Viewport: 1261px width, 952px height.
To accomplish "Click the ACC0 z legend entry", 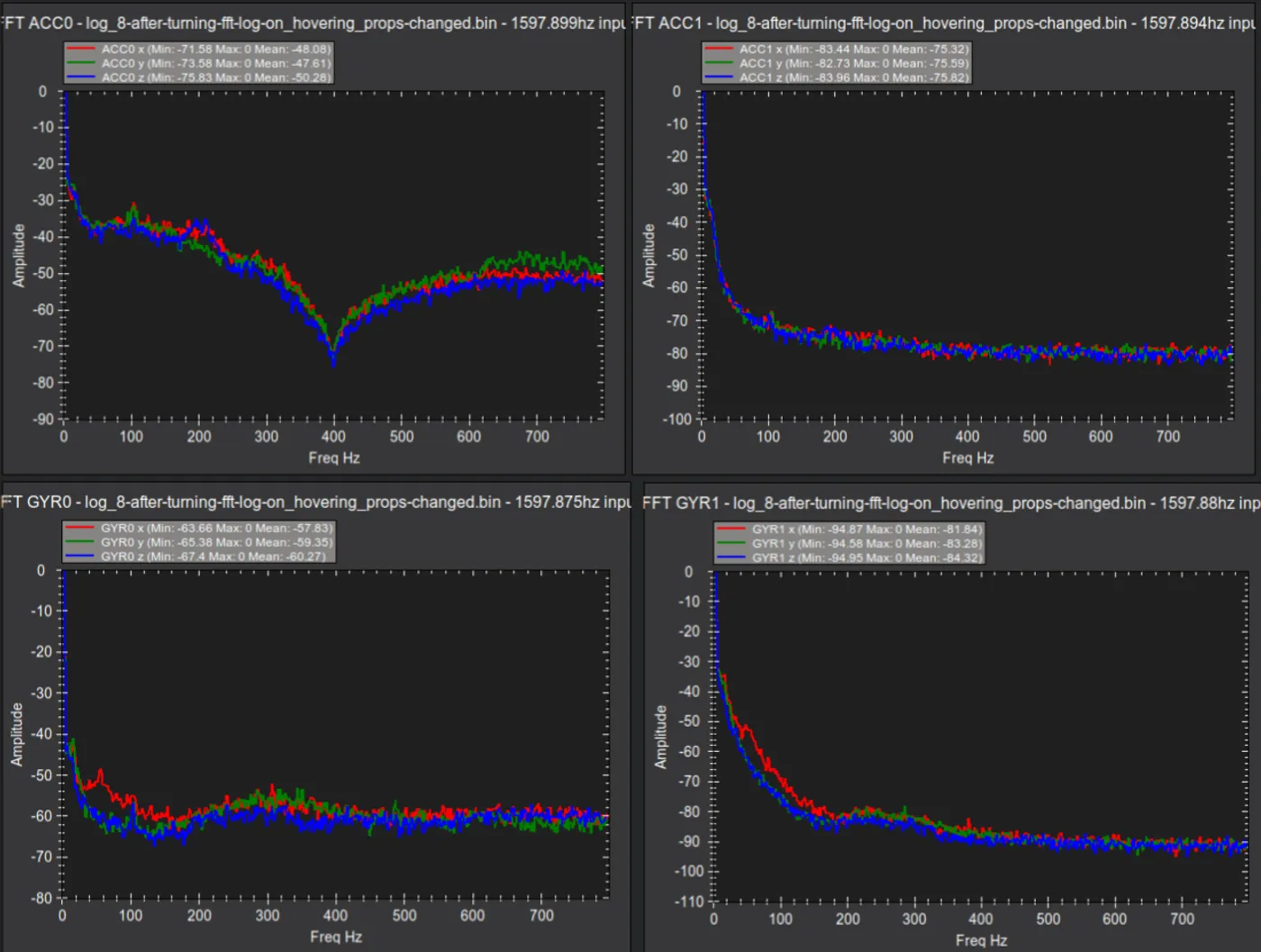I will point(199,77).
